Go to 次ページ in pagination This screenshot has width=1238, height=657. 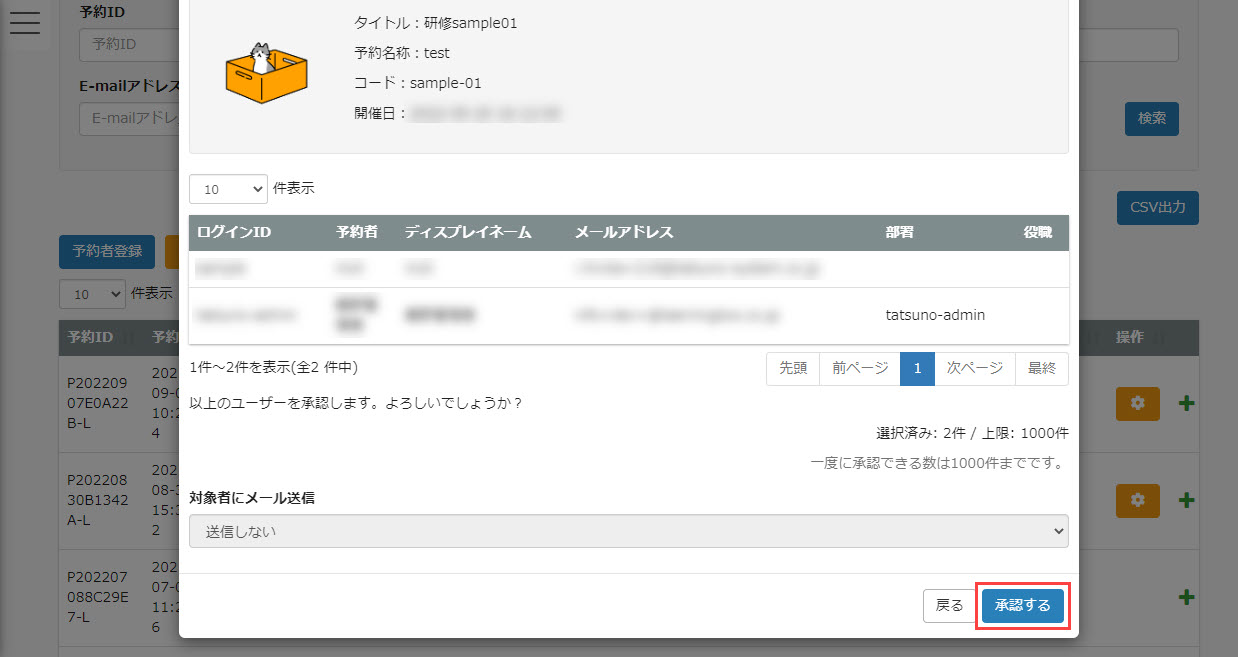[974, 368]
